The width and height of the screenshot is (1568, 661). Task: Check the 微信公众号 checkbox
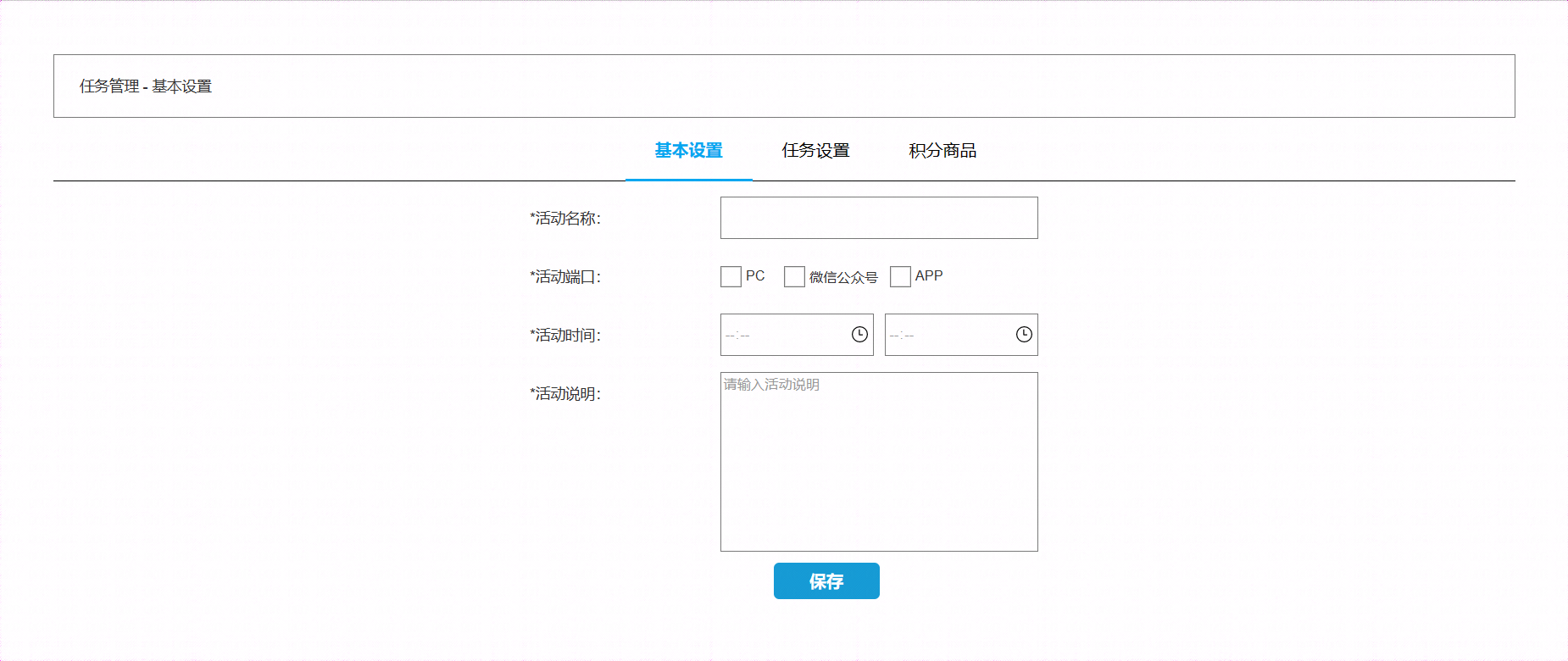[x=794, y=276]
